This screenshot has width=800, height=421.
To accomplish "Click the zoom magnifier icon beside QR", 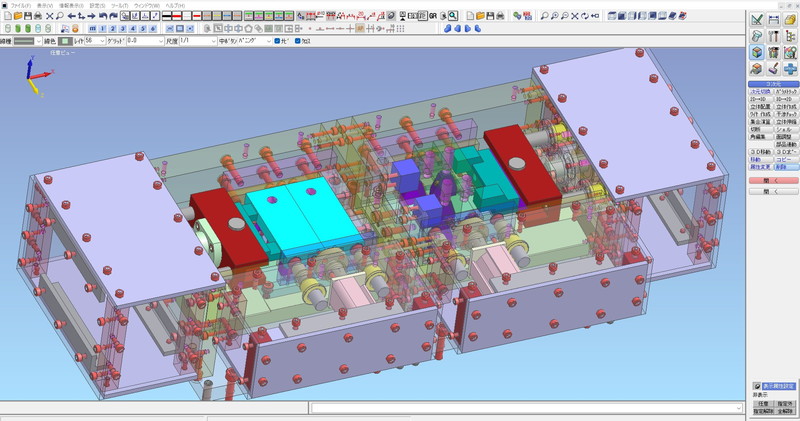I will (453, 17).
